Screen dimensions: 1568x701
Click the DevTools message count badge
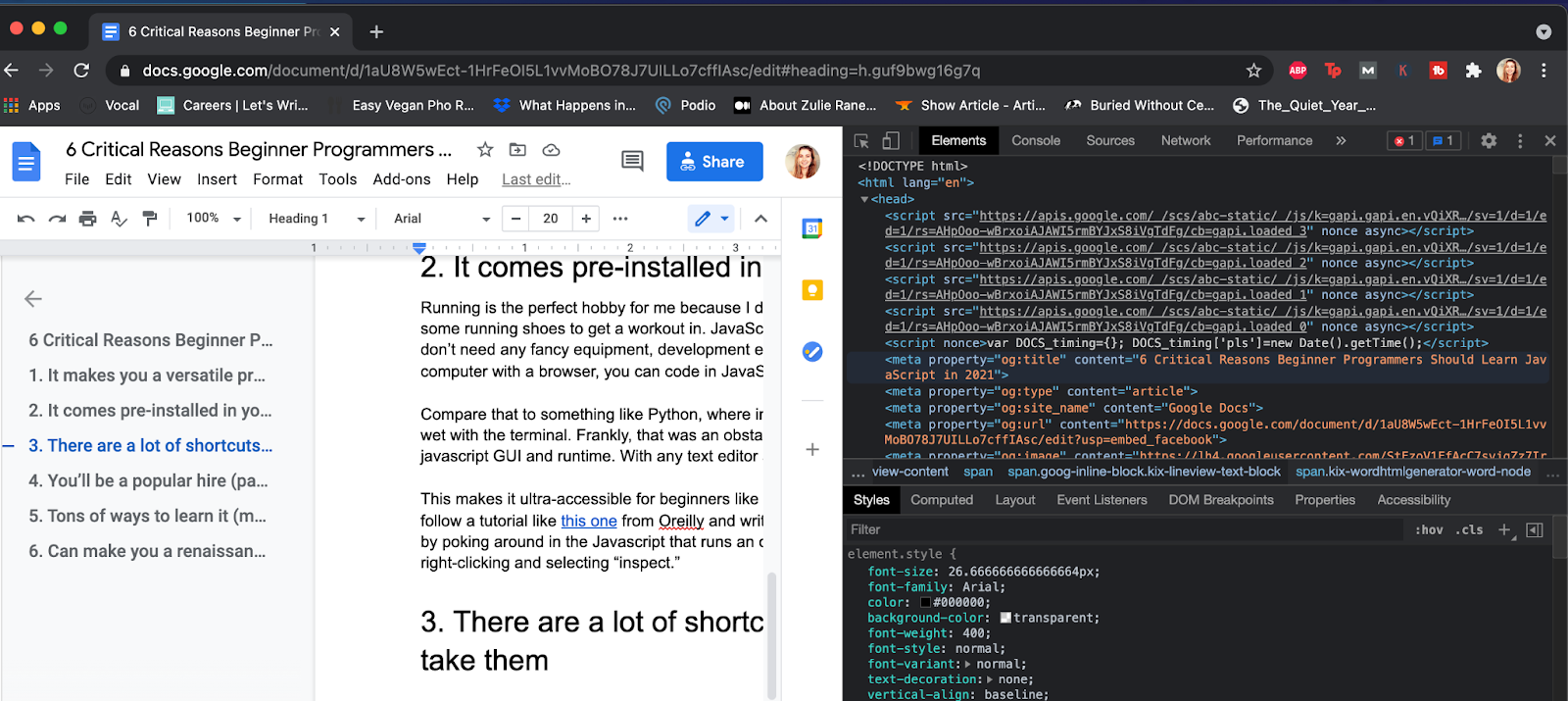point(1443,141)
